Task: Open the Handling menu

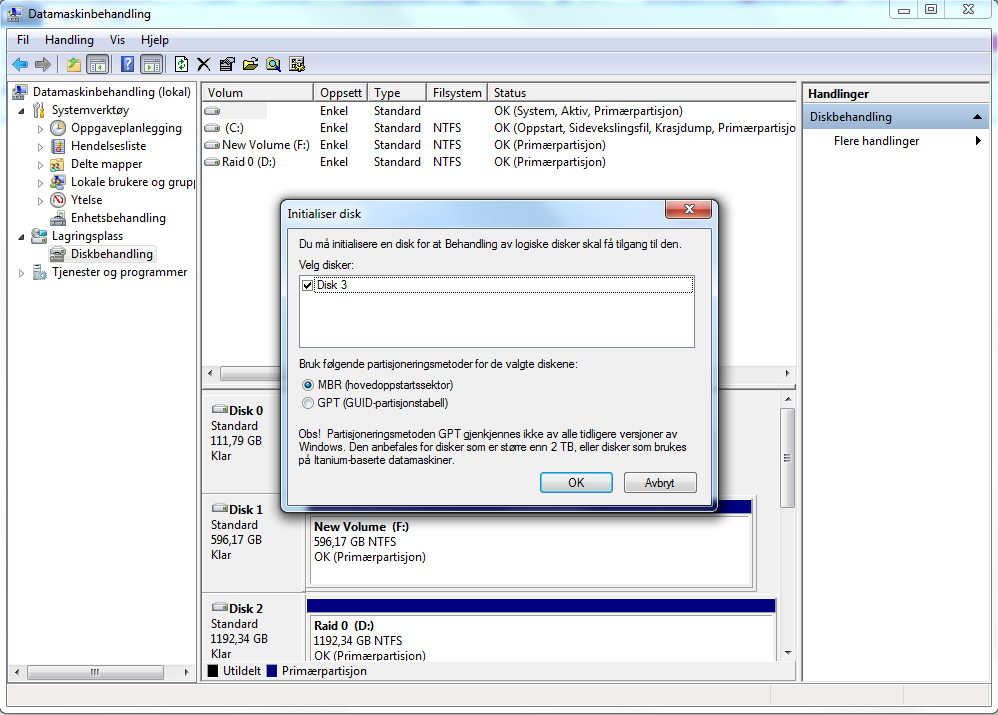Action: [x=69, y=40]
